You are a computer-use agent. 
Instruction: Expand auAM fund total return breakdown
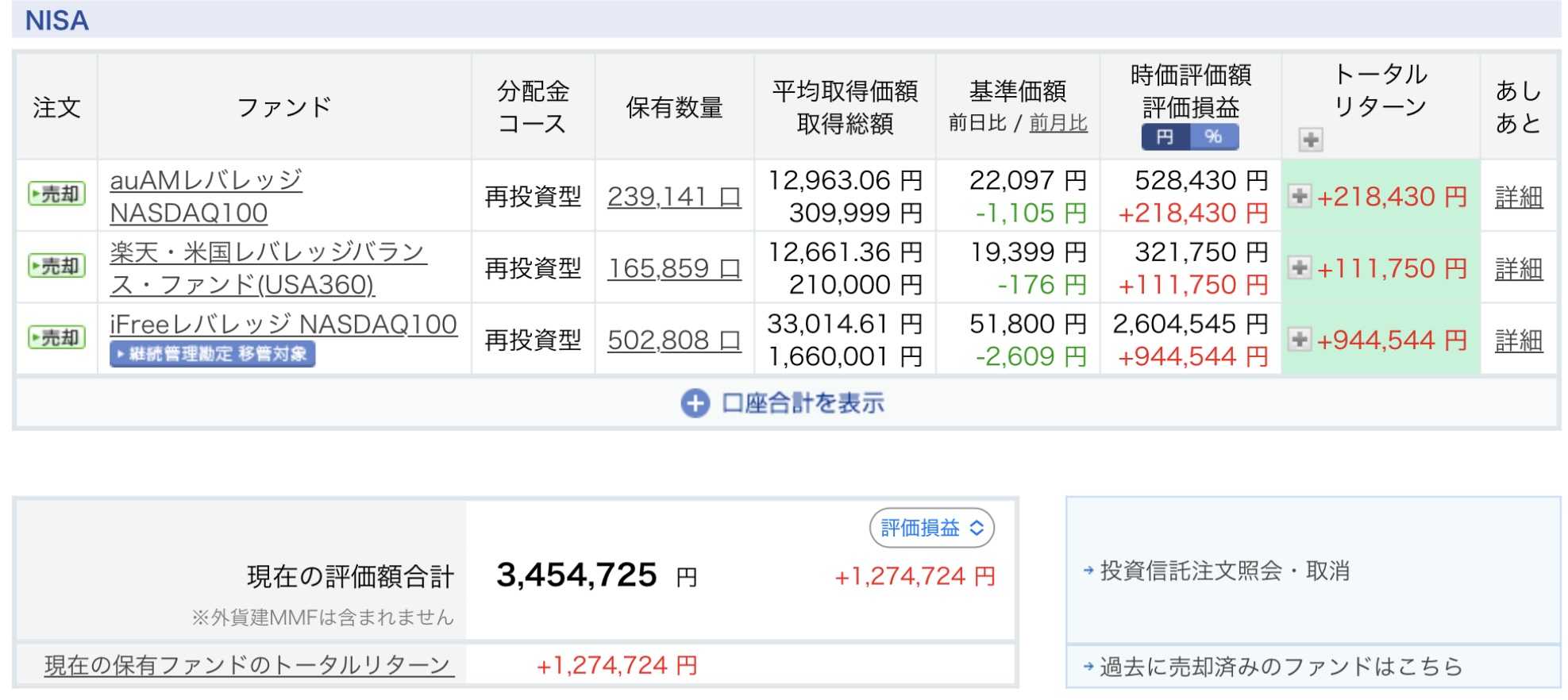click(x=1299, y=196)
